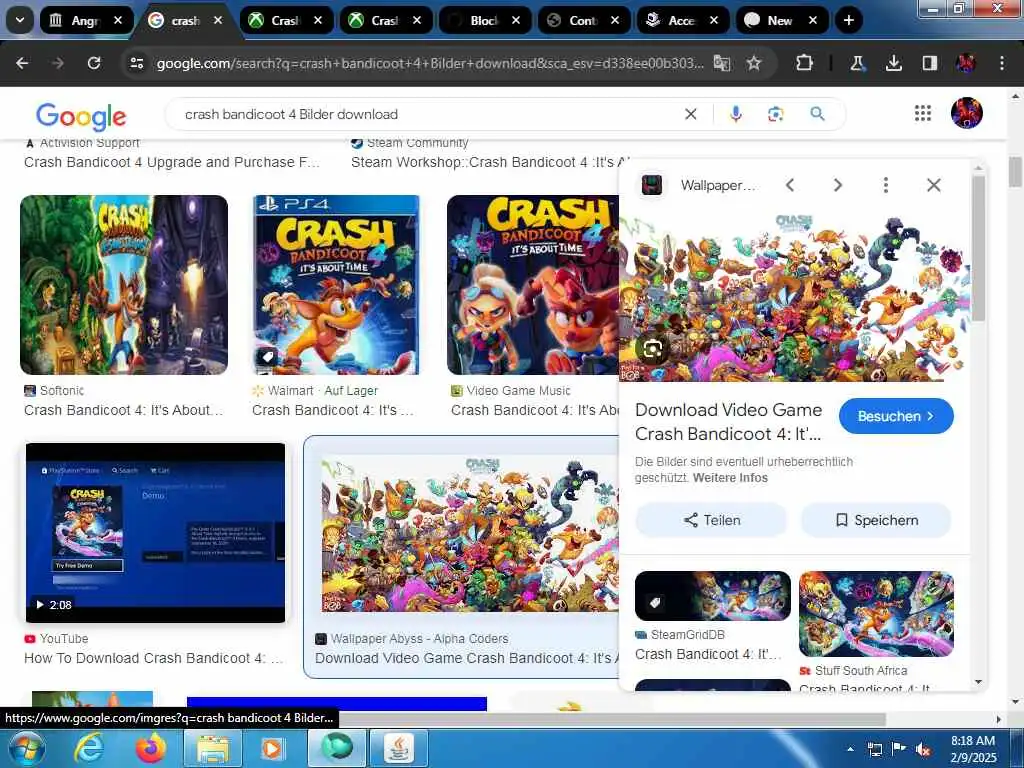Open SteamGridDB related image

(712, 596)
